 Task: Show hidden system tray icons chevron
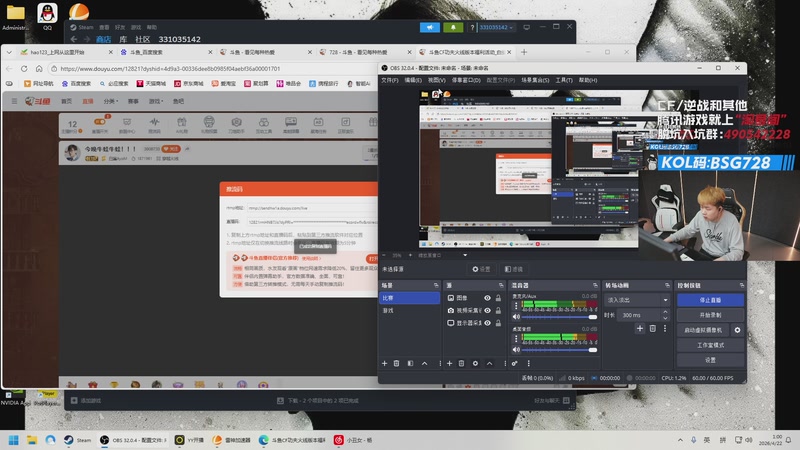pos(680,440)
